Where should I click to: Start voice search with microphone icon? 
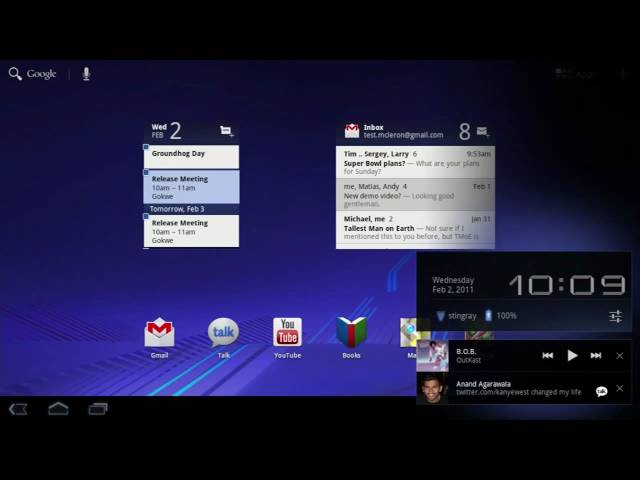(x=86, y=74)
